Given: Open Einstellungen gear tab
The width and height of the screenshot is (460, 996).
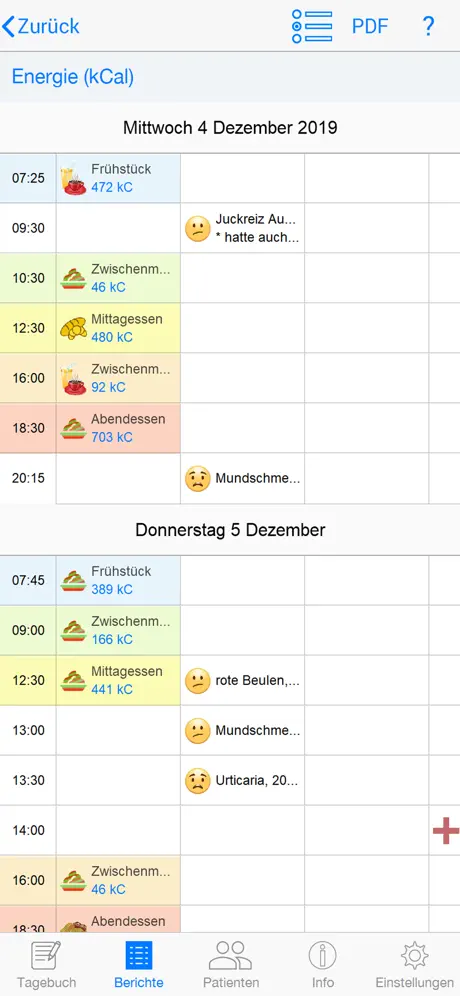Looking at the screenshot, I should click(414, 964).
